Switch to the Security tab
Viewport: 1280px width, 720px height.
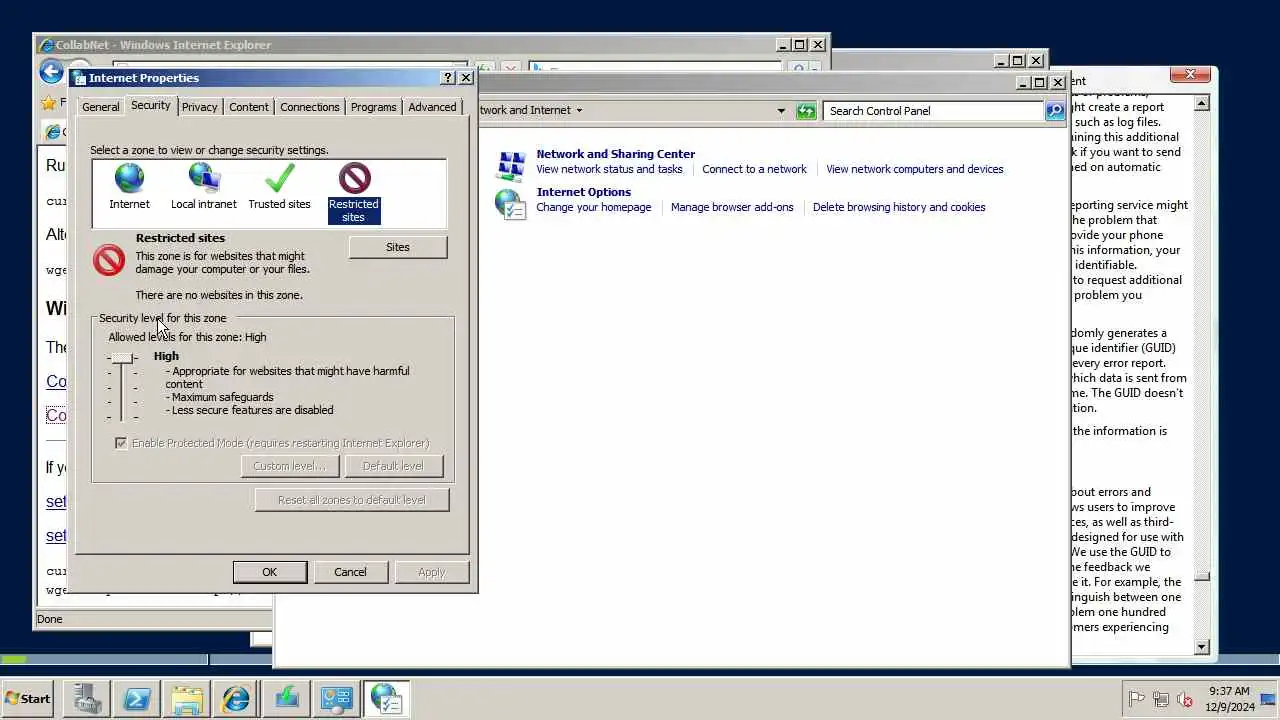(151, 105)
